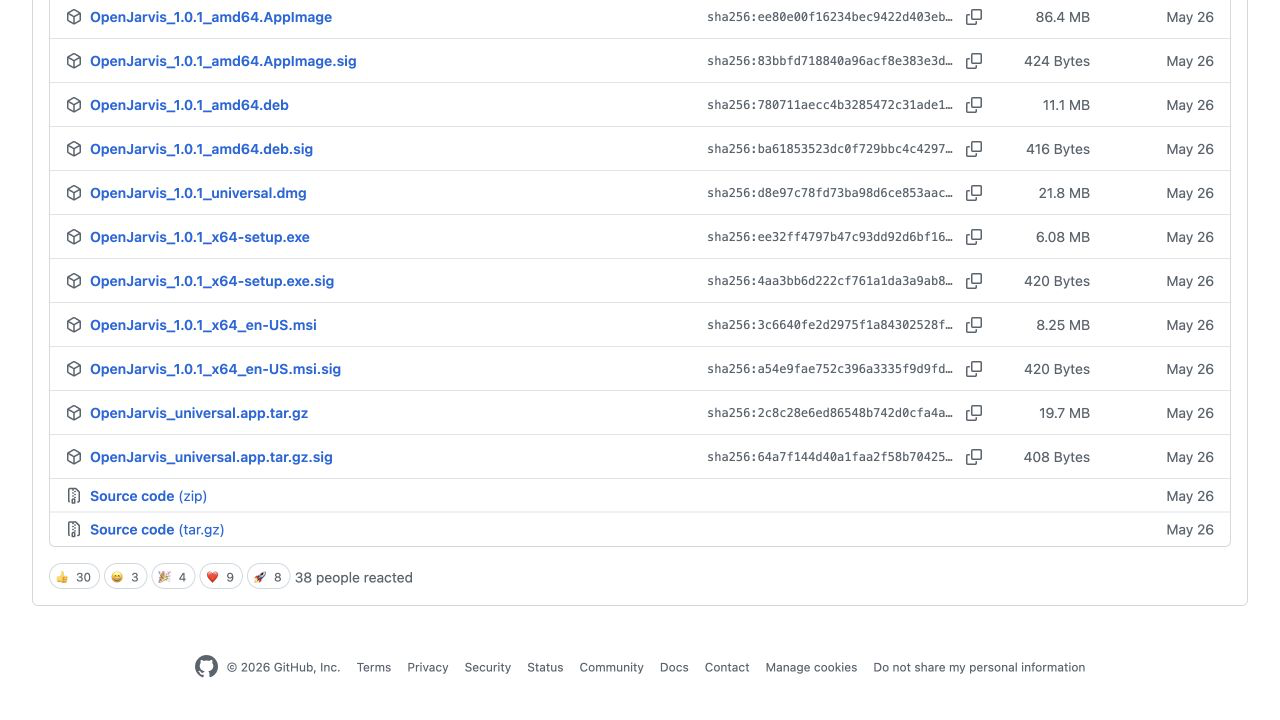
Task: Toggle the party popper reaction with 4
Action: (x=173, y=577)
